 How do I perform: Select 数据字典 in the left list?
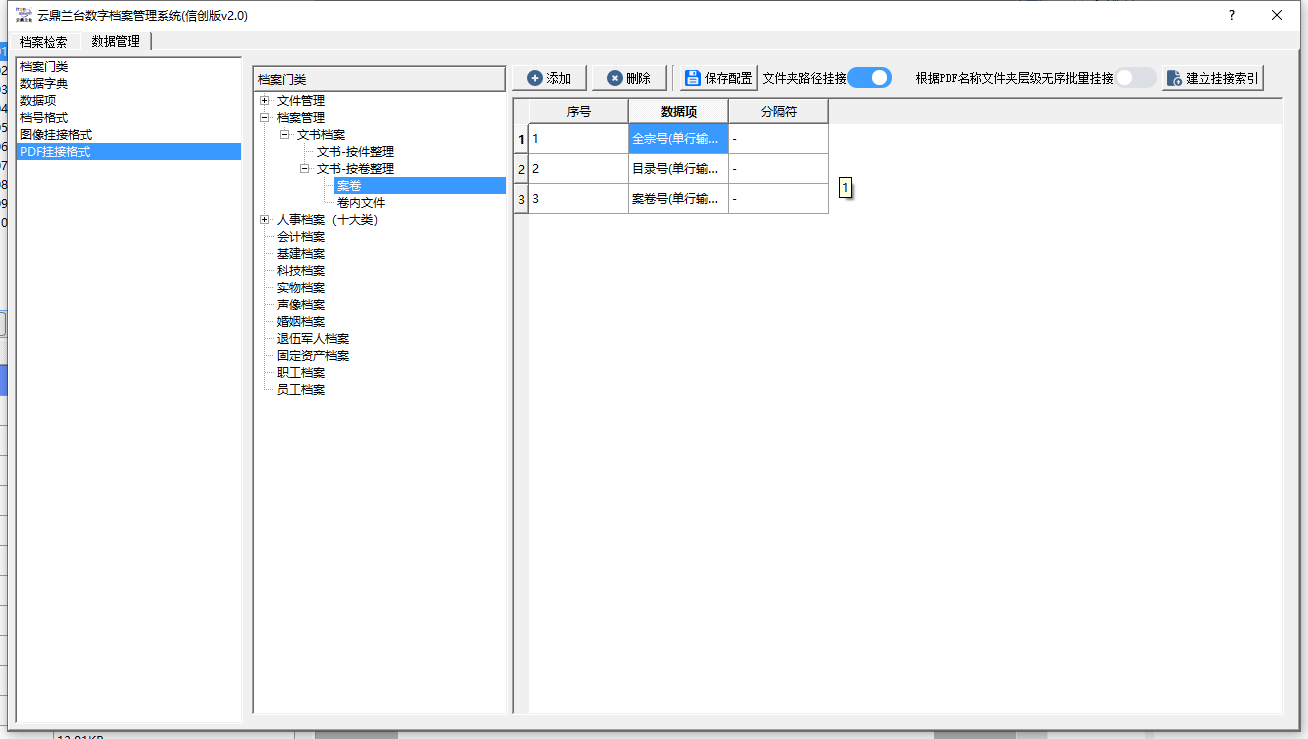click(x=44, y=84)
